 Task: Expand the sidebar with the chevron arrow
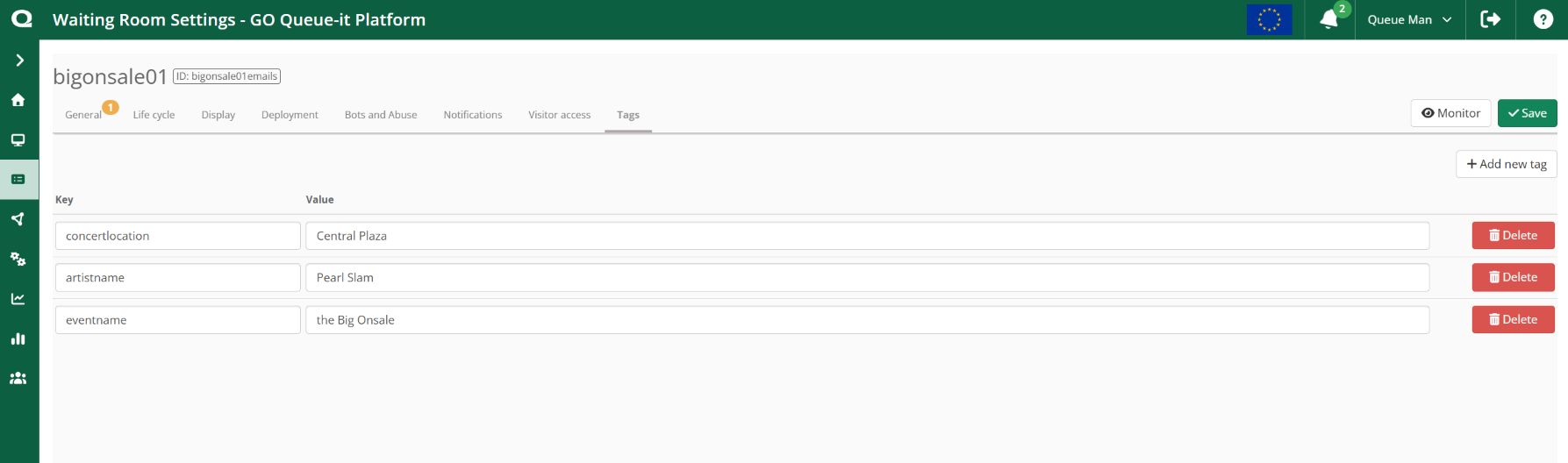[19, 61]
